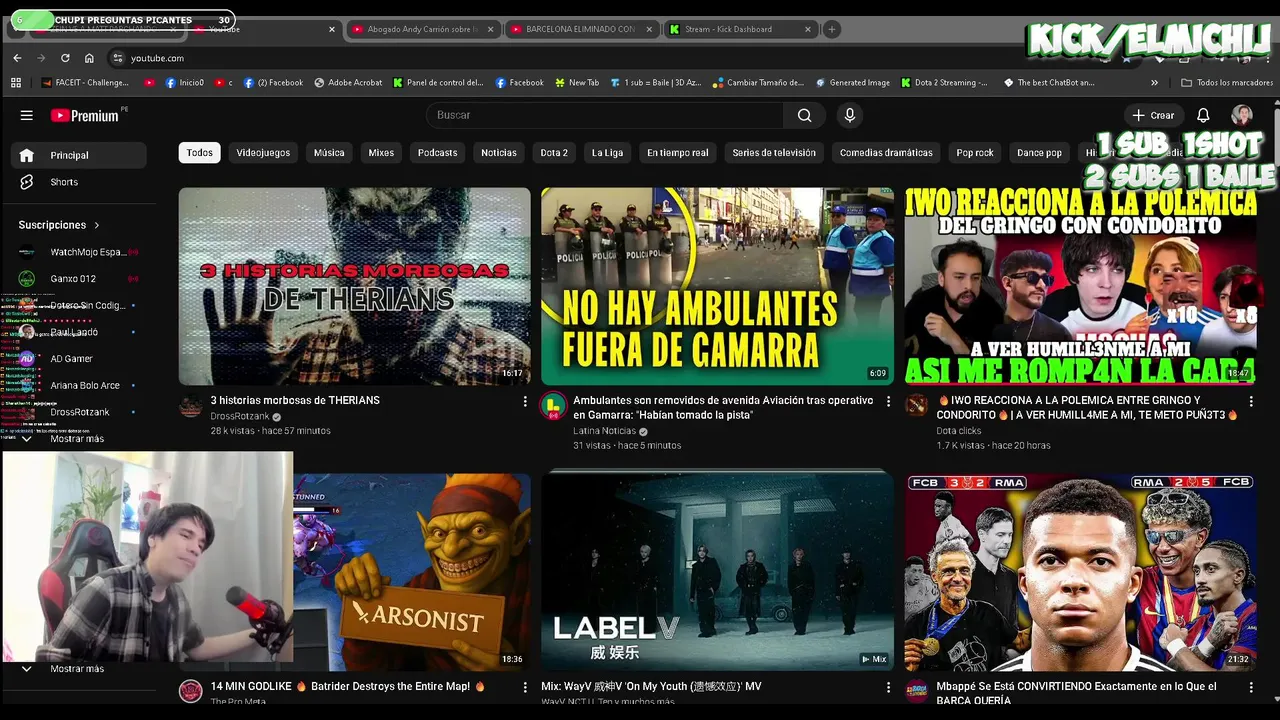The height and width of the screenshot is (720, 1280).
Task: Go to YouTube Premium logo home
Action: click(85, 115)
